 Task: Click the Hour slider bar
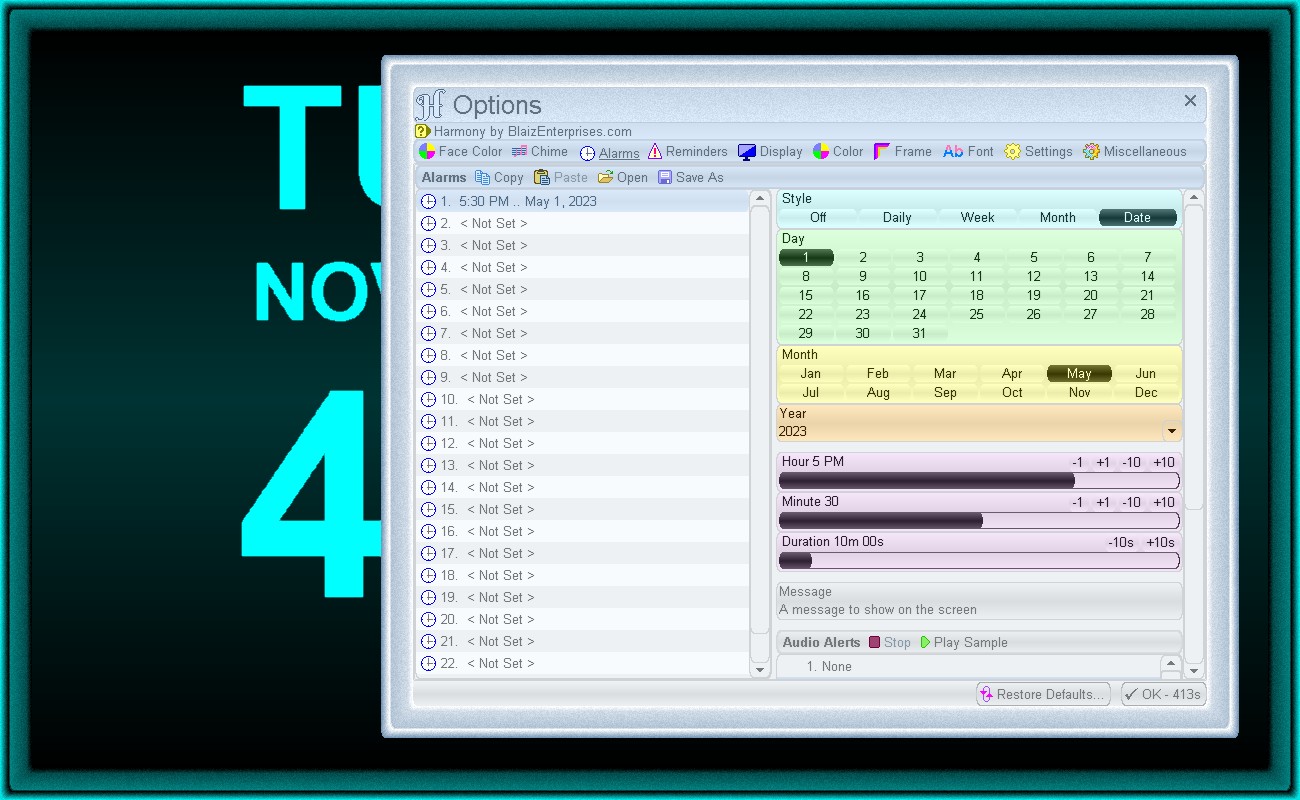pyautogui.click(x=979, y=481)
